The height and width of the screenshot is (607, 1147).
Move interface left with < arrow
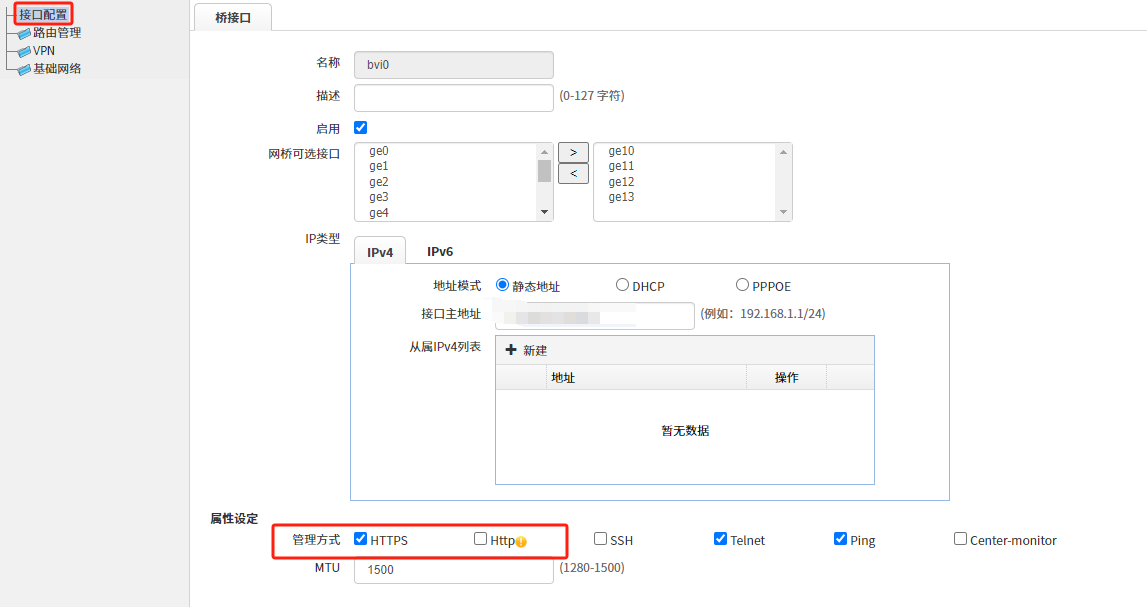[573, 174]
